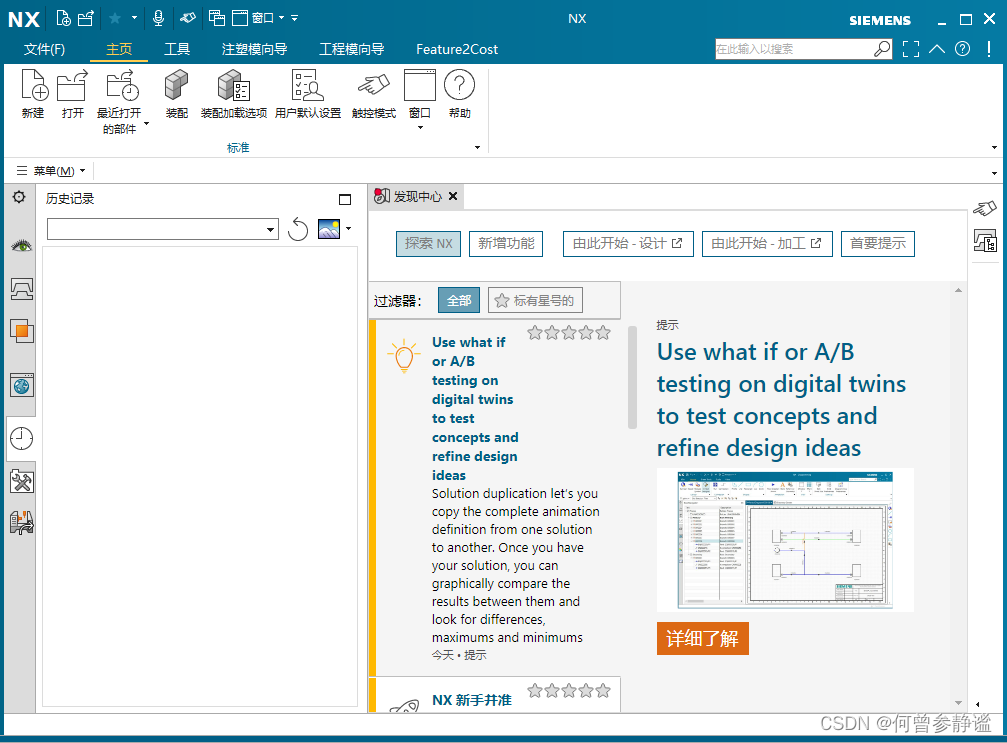Click the microphone voice command icon
Screen dimensions: 1007x743
click(x=159, y=18)
